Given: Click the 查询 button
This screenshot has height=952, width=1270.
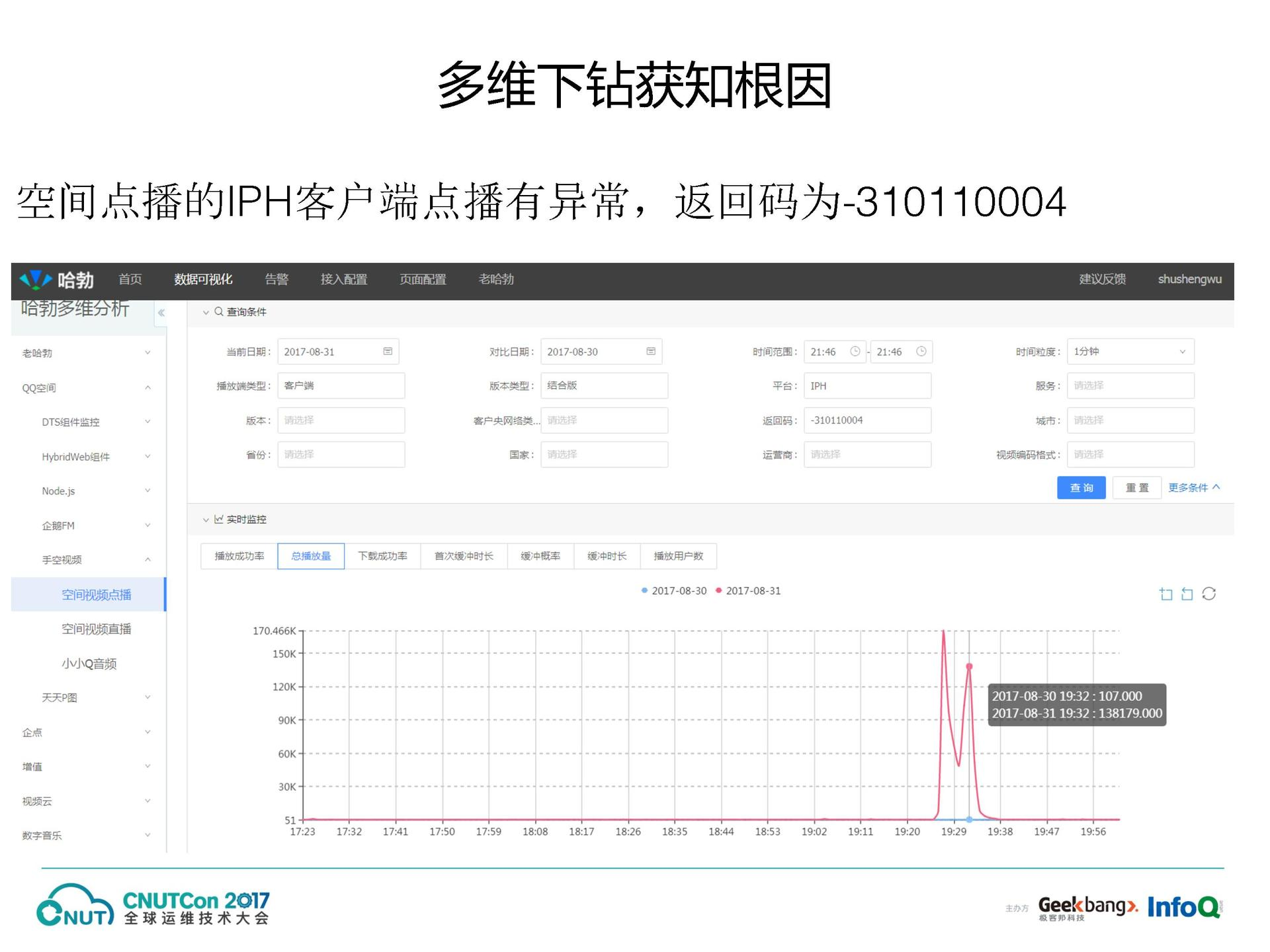Looking at the screenshot, I should click(x=1081, y=488).
